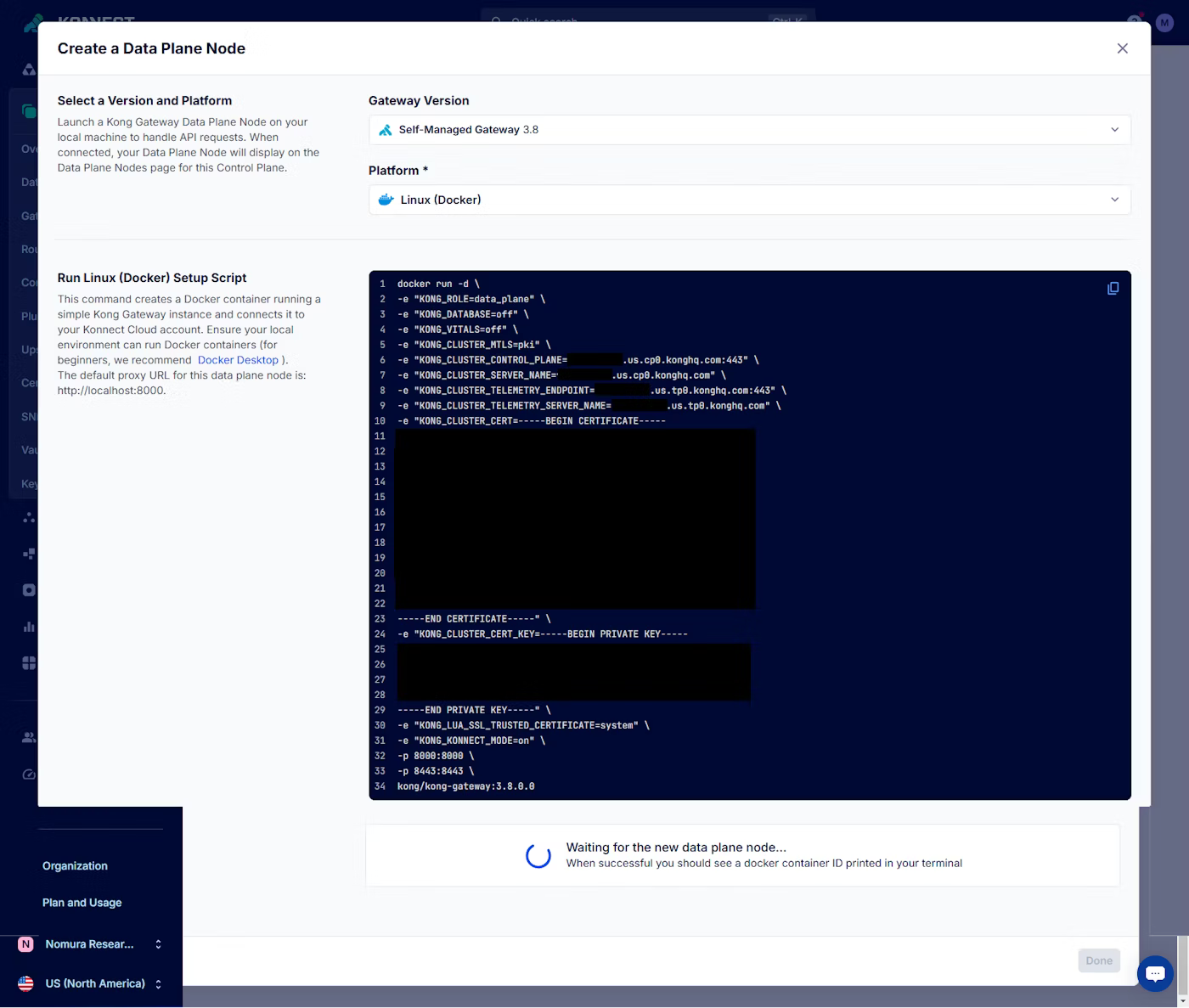This screenshot has width=1189, height=1008.
Task: Click the four-square grid sidebar icon
Action: [29, 663]
